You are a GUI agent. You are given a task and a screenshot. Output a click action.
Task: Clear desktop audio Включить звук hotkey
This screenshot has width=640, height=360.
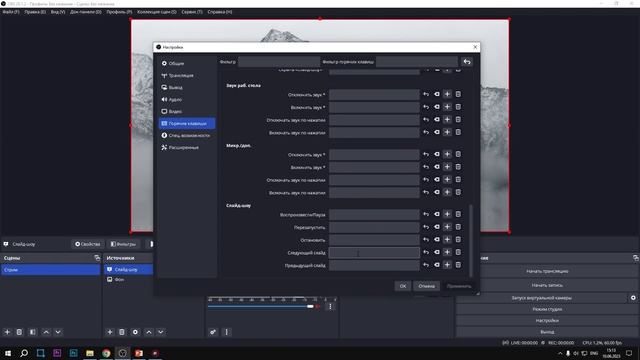point(437,107)
